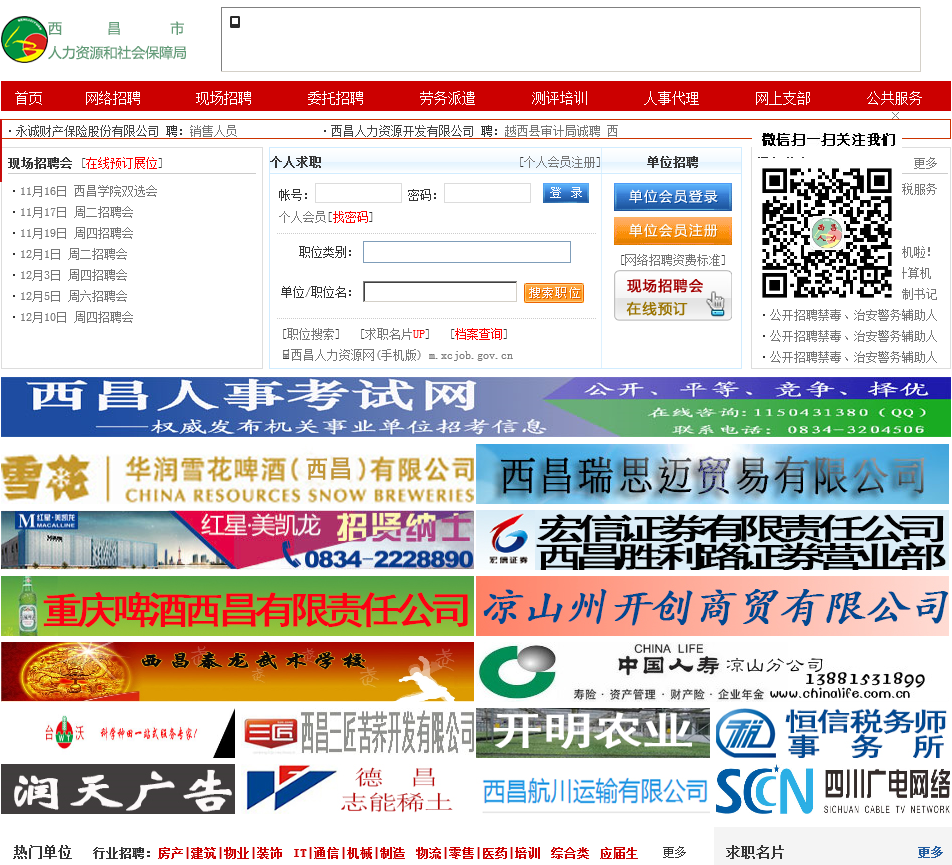Open 12月1日 周二招聘会 entry

click(73, 254)
